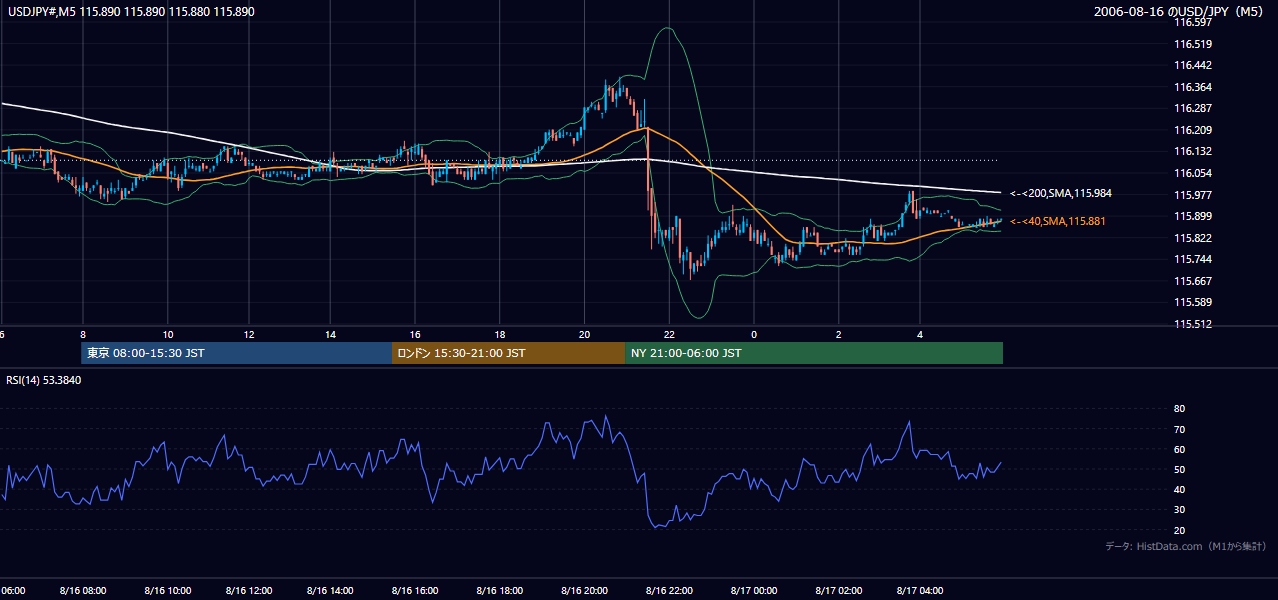This screenshot has height=600, width=1278.
Task: Click RSI scale value 70
Action: click(x=1180, y=429)
